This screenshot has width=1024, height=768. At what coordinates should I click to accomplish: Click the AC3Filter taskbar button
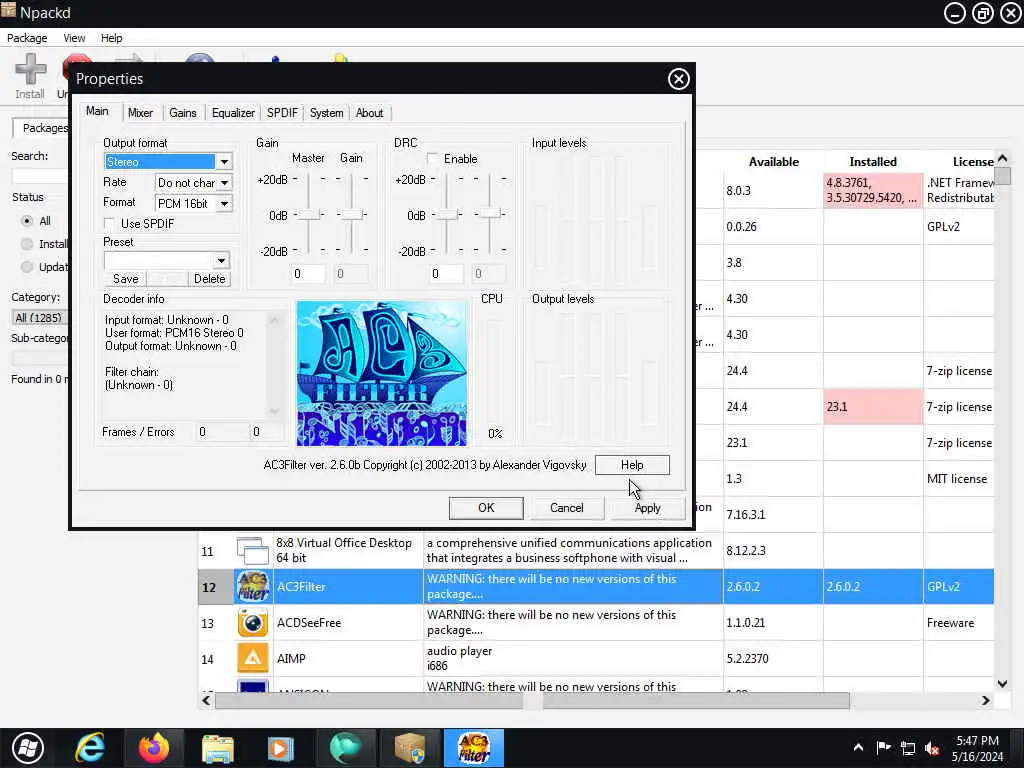coord(473,748)
